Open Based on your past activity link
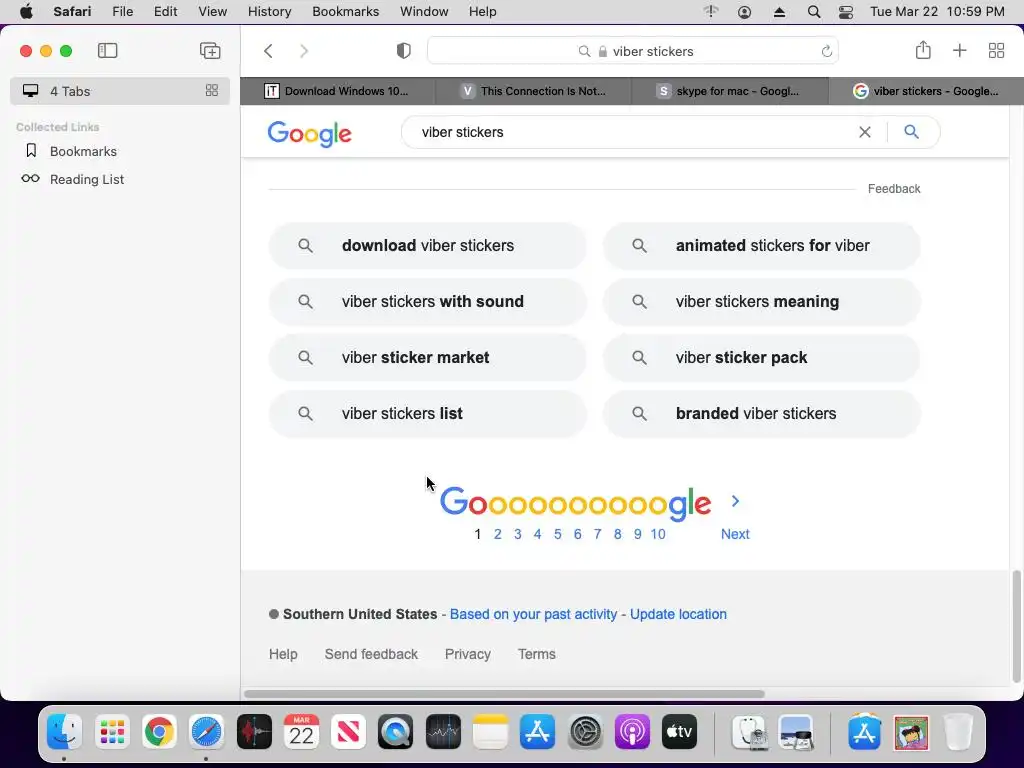The image size is (1024, 768). point(533,615)
